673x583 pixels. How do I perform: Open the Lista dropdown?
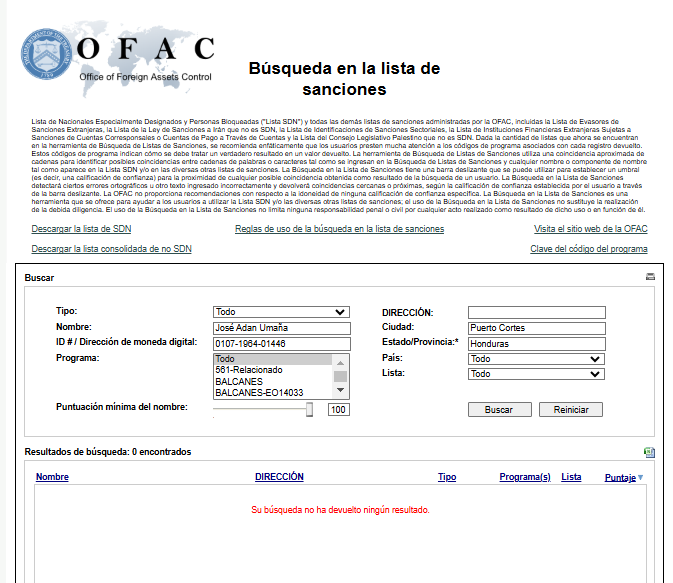click(536, 374)
